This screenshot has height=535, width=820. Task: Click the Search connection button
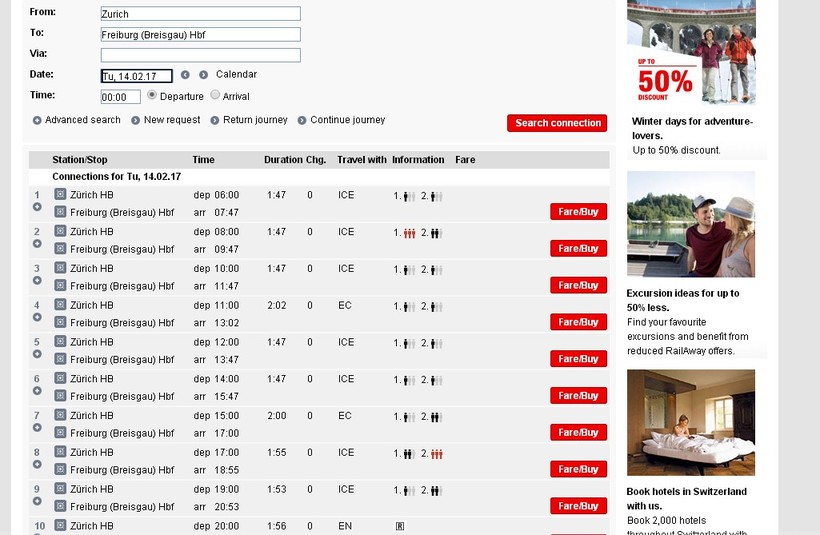[x=557, y=123]
